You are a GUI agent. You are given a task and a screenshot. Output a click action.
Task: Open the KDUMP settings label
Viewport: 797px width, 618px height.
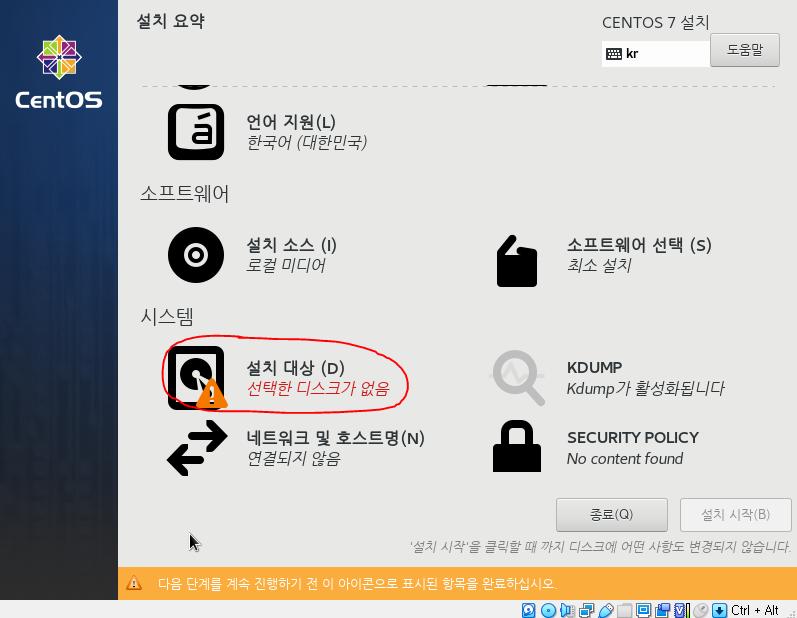click(594, 367)
